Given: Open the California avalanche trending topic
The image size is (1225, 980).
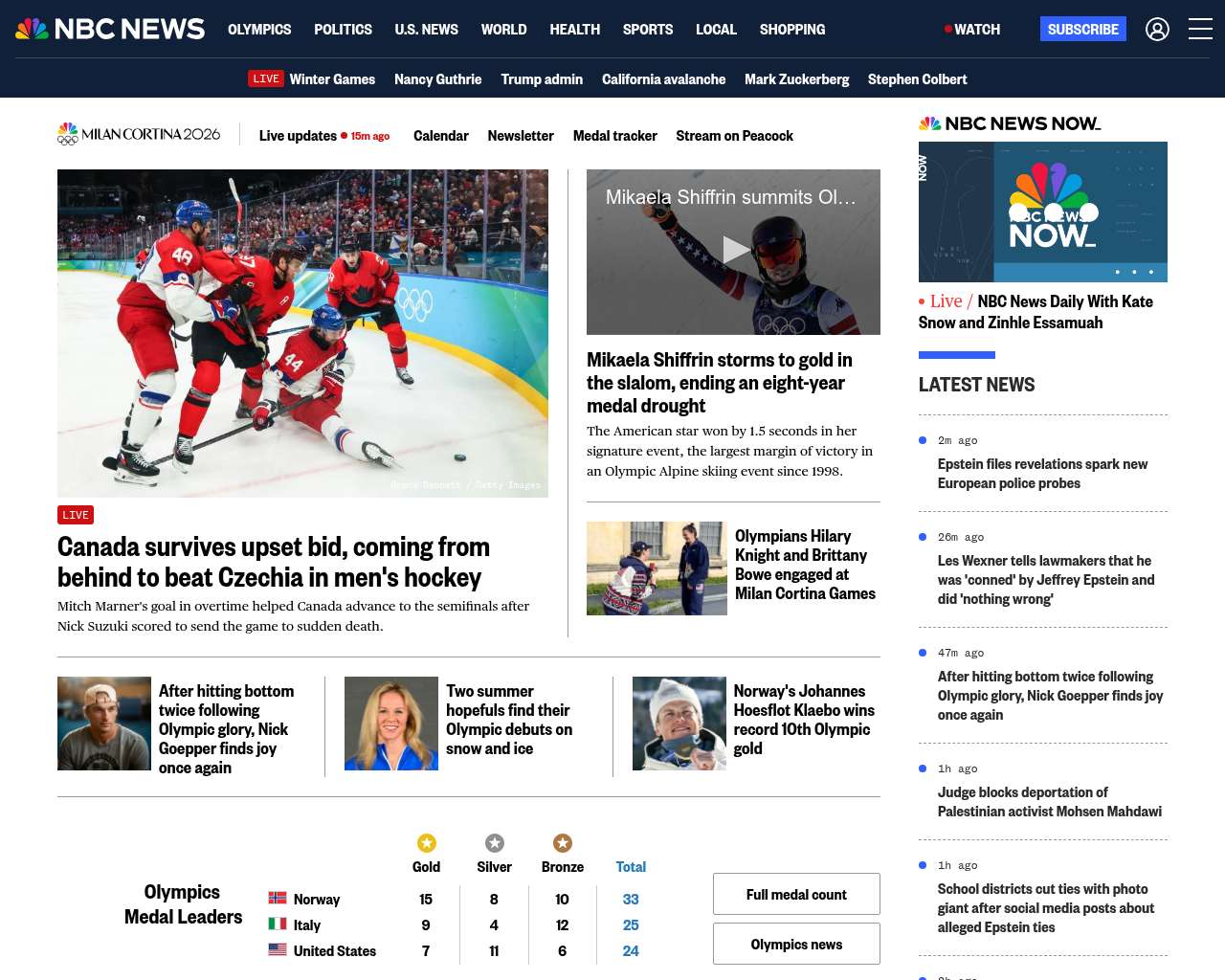Looking at the screenshot, I should (x=664, y=79).
